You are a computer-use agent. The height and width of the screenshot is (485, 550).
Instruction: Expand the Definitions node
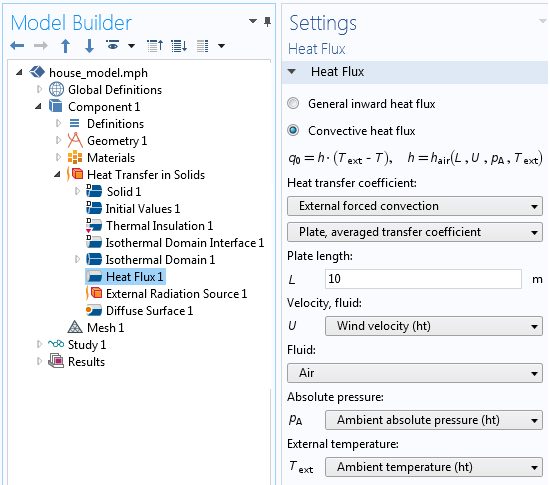[x=58, y=123]
